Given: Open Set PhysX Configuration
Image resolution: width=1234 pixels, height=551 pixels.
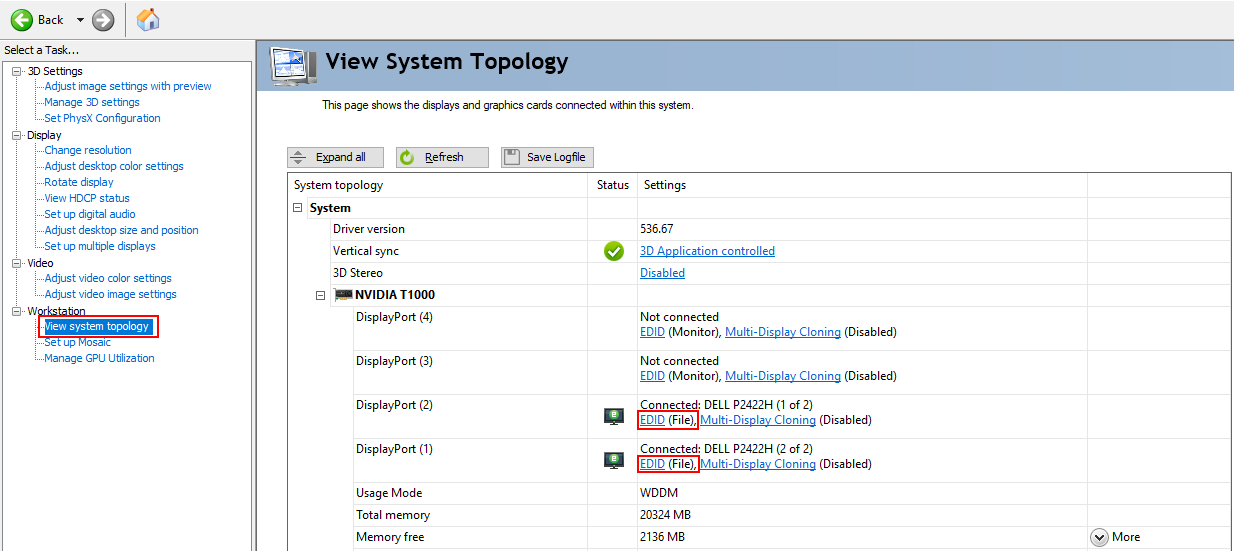Looking at the screenshot, I should (x=102, y=118).
